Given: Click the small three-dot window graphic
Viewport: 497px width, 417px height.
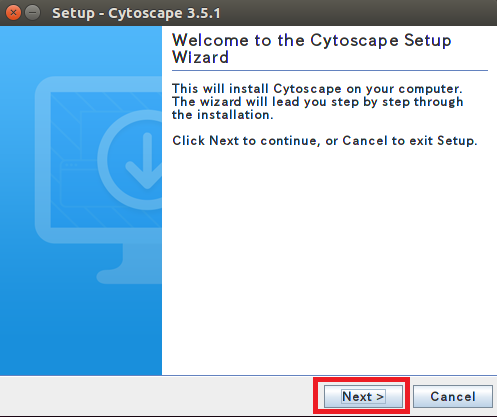Looking at the screenshot, I should tap(71, 165).
